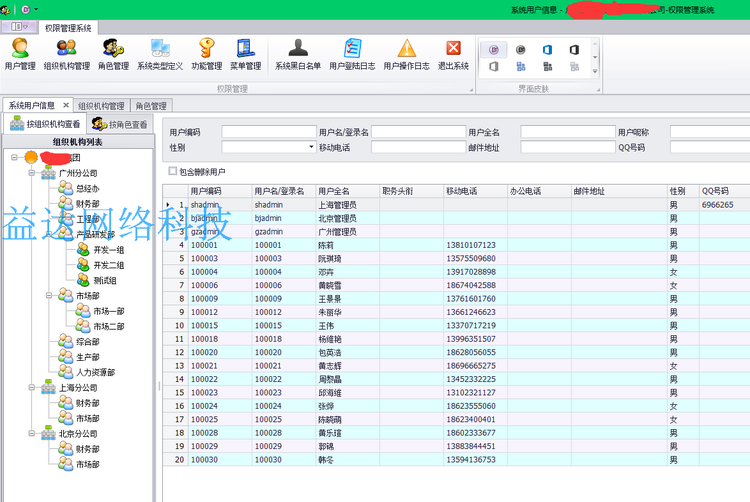Sort by 用户编码 column header
The width and height of the screenshot is (750, 502).
(x=220, y=191)
